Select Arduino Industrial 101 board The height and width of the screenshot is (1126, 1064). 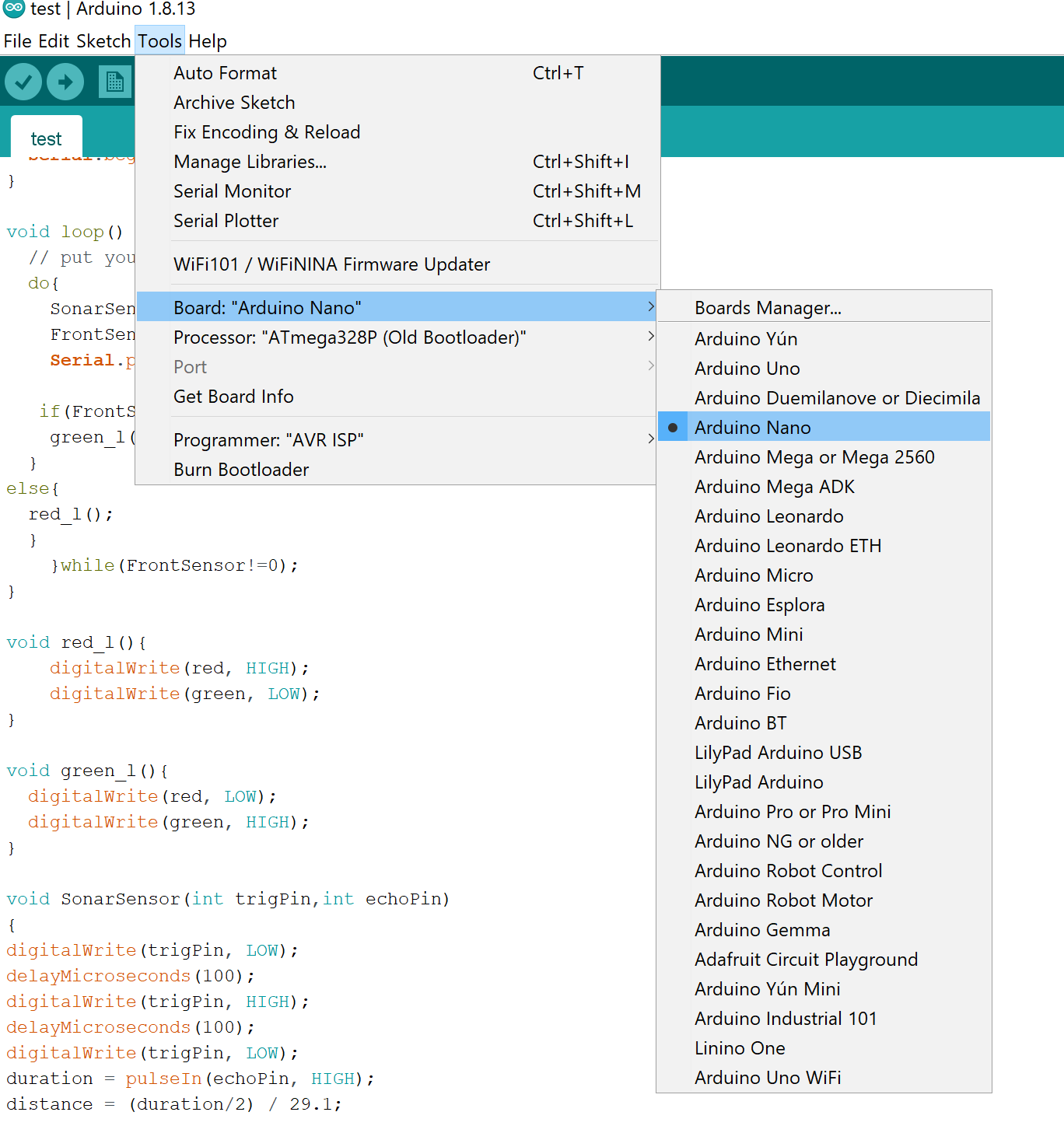824,1018
